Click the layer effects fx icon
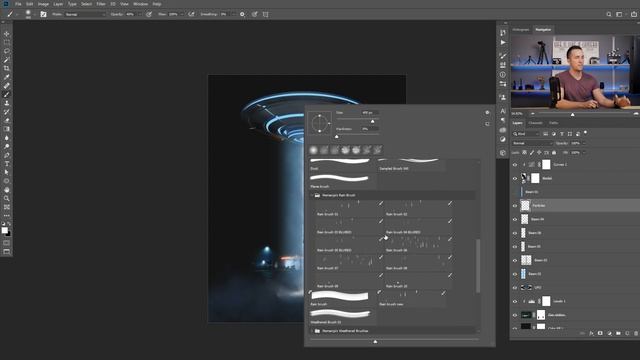The image size is (640, 360). [591, 333]
